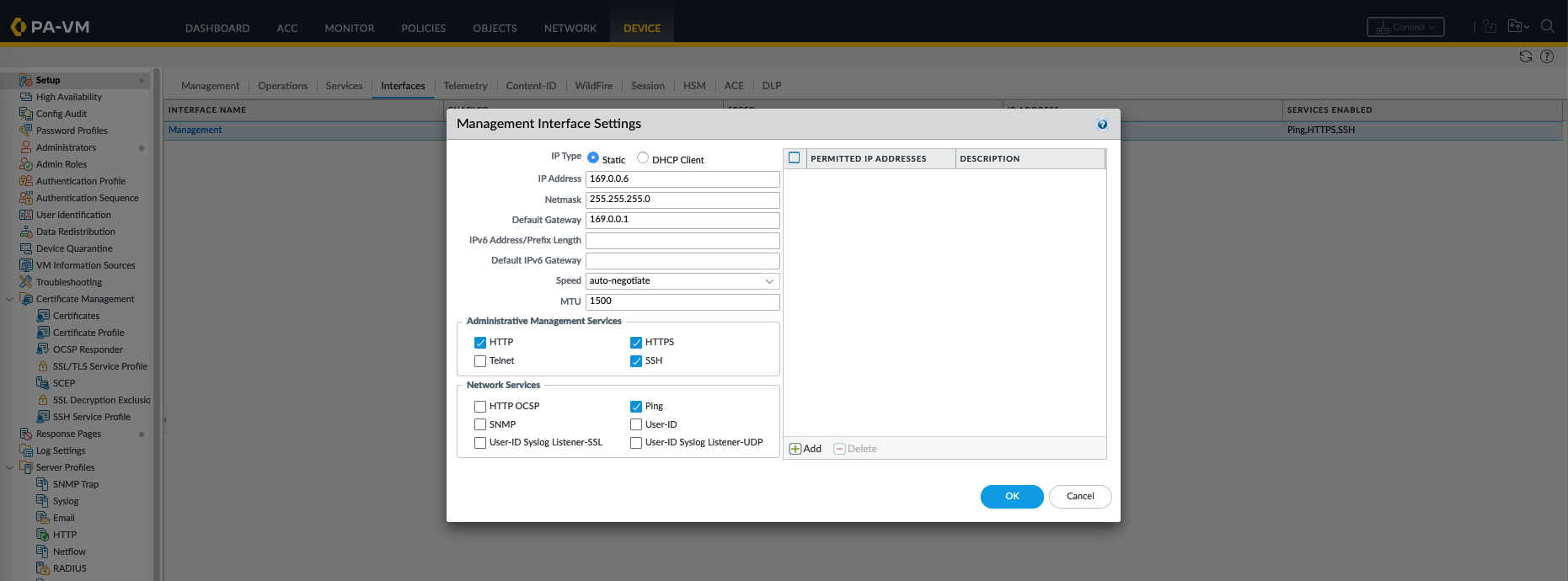Click into the MTU input field
1568x581 pixels.
(x=682, y=301)
